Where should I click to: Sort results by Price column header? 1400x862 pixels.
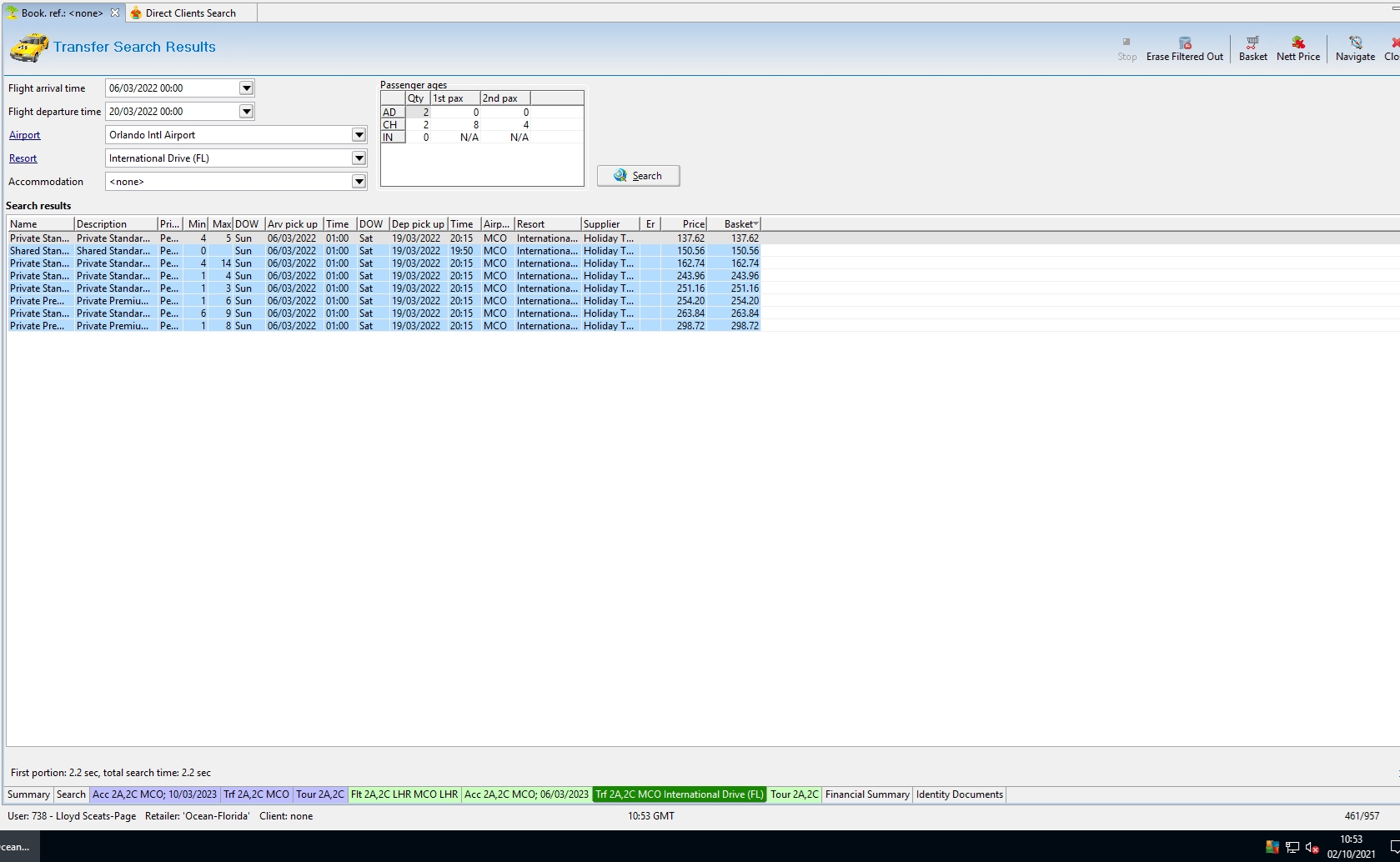pos(684,224)
